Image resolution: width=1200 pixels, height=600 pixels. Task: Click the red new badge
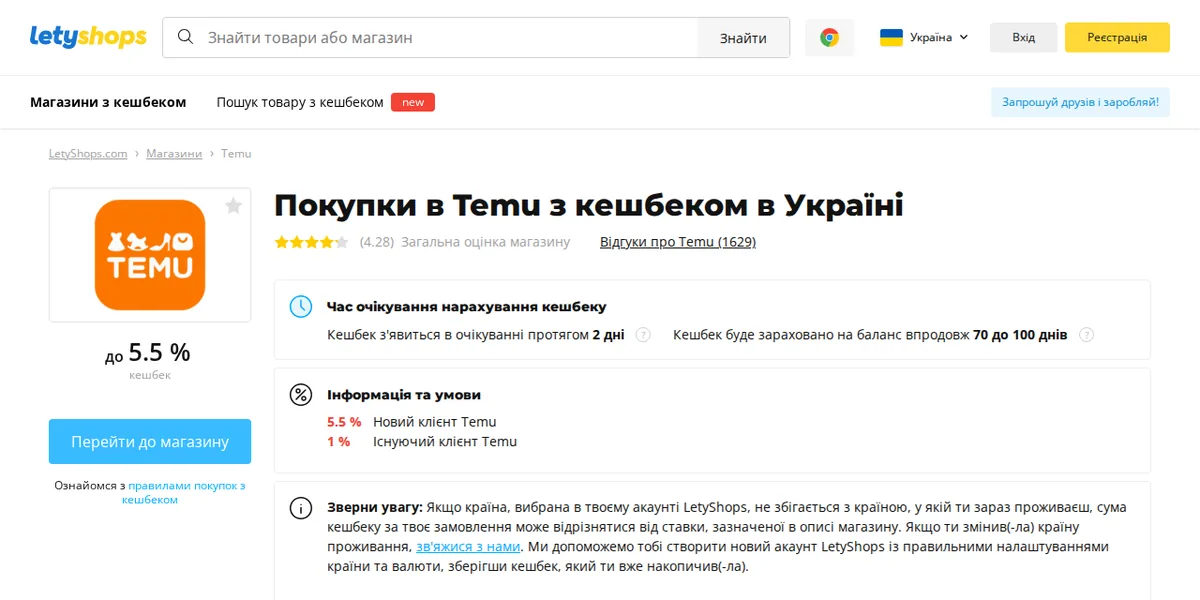[413, 102]
